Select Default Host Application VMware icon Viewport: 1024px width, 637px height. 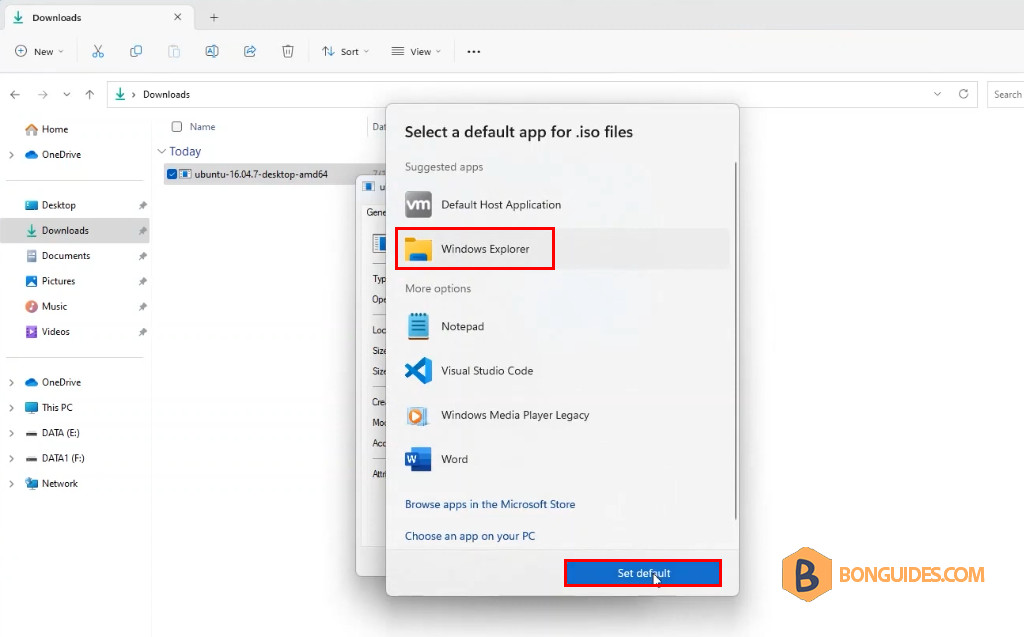coord(418,204)
